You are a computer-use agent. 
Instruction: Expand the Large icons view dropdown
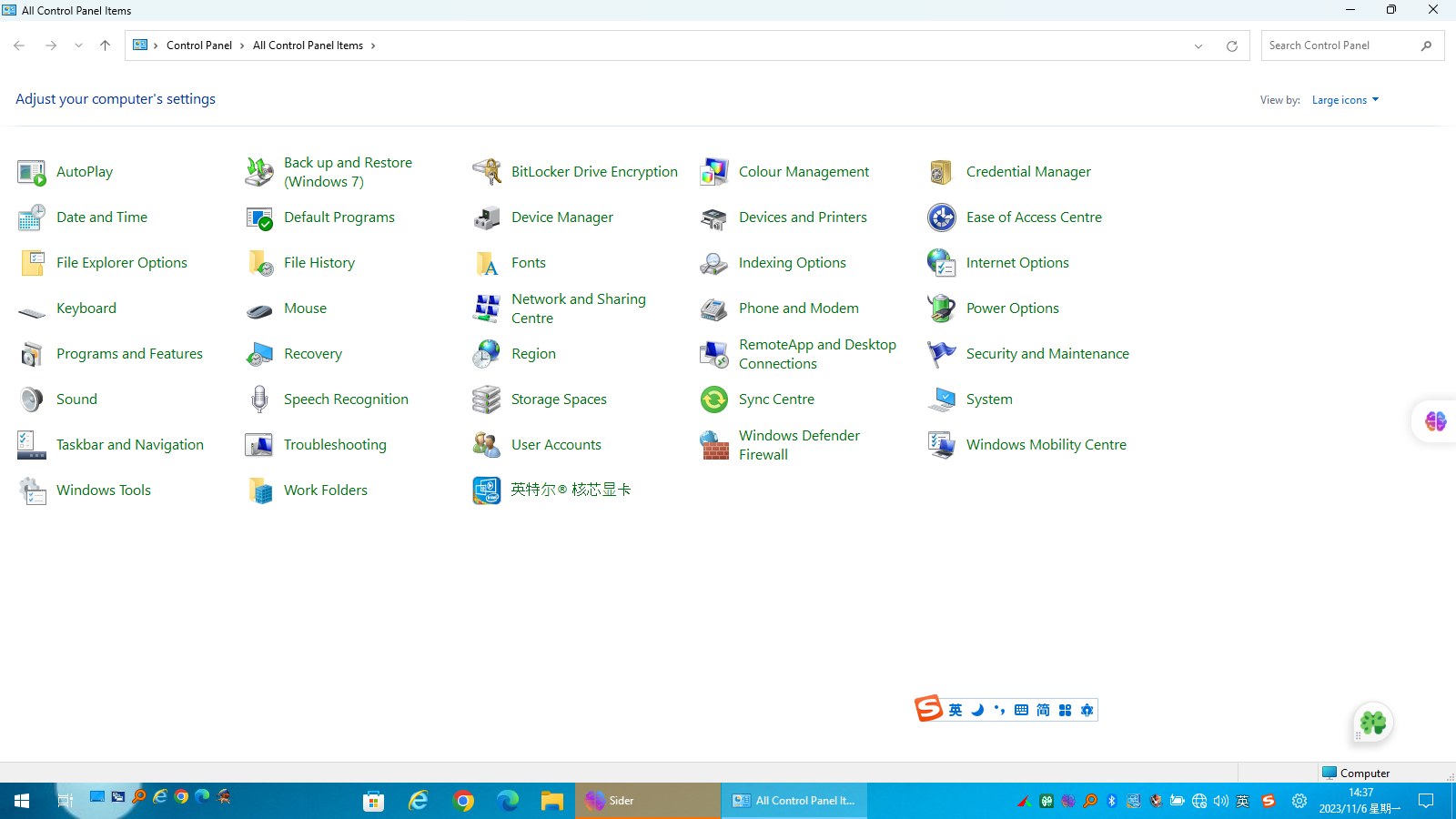(x=1345, y=100)
